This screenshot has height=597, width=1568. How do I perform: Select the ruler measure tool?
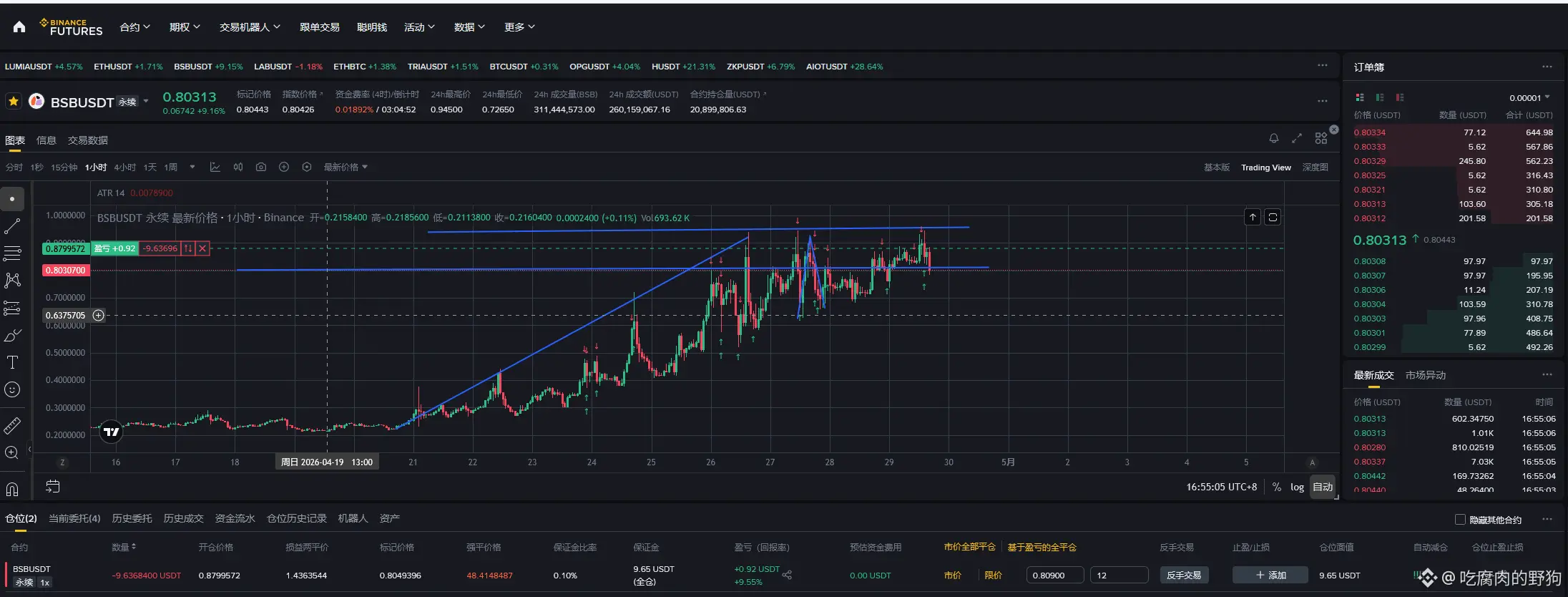[x=12, y=426]
